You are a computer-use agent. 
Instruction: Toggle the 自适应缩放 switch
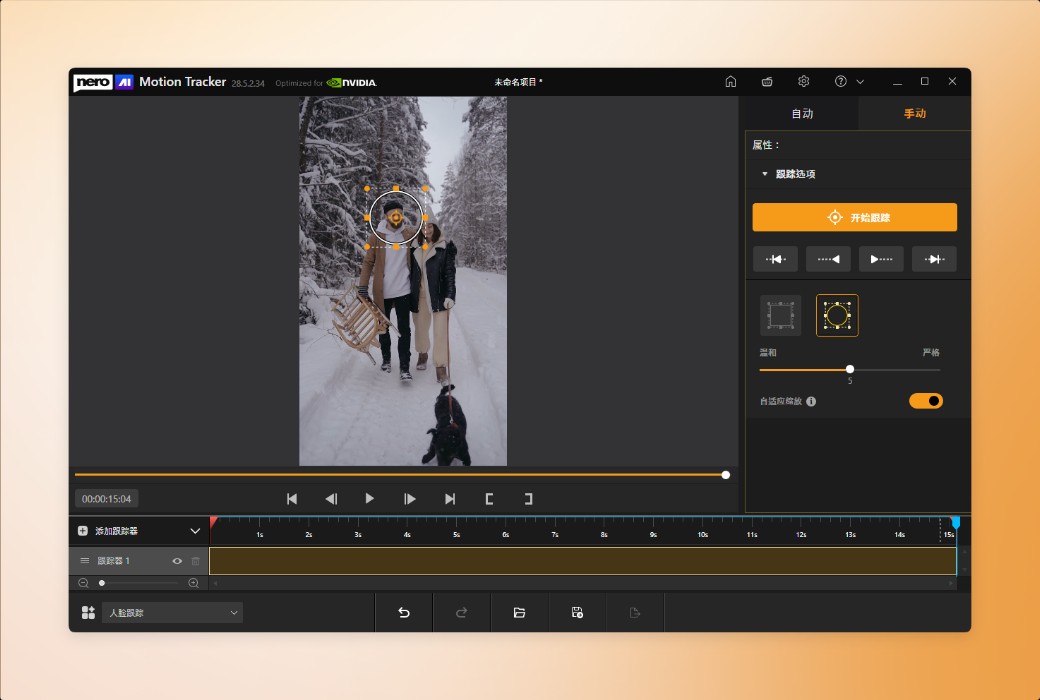[x=925, y=401]
